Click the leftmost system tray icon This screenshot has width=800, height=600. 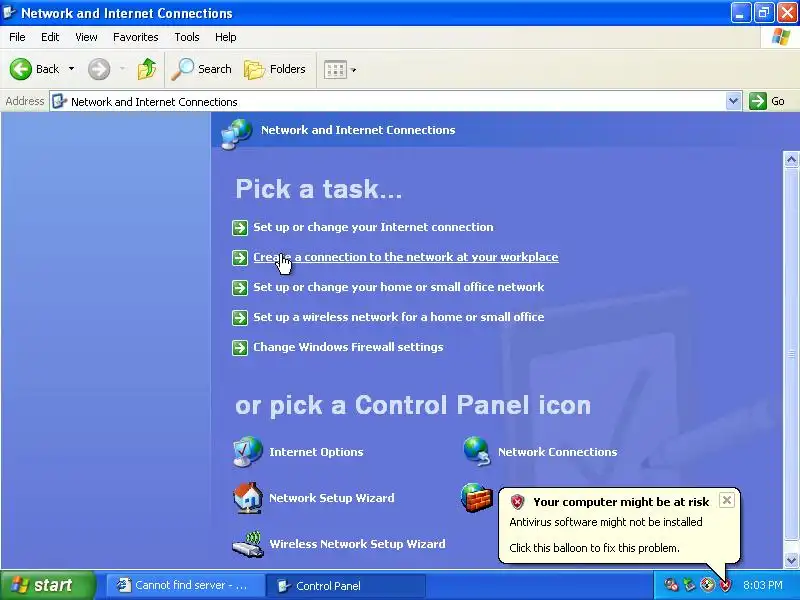pos(671,585)
